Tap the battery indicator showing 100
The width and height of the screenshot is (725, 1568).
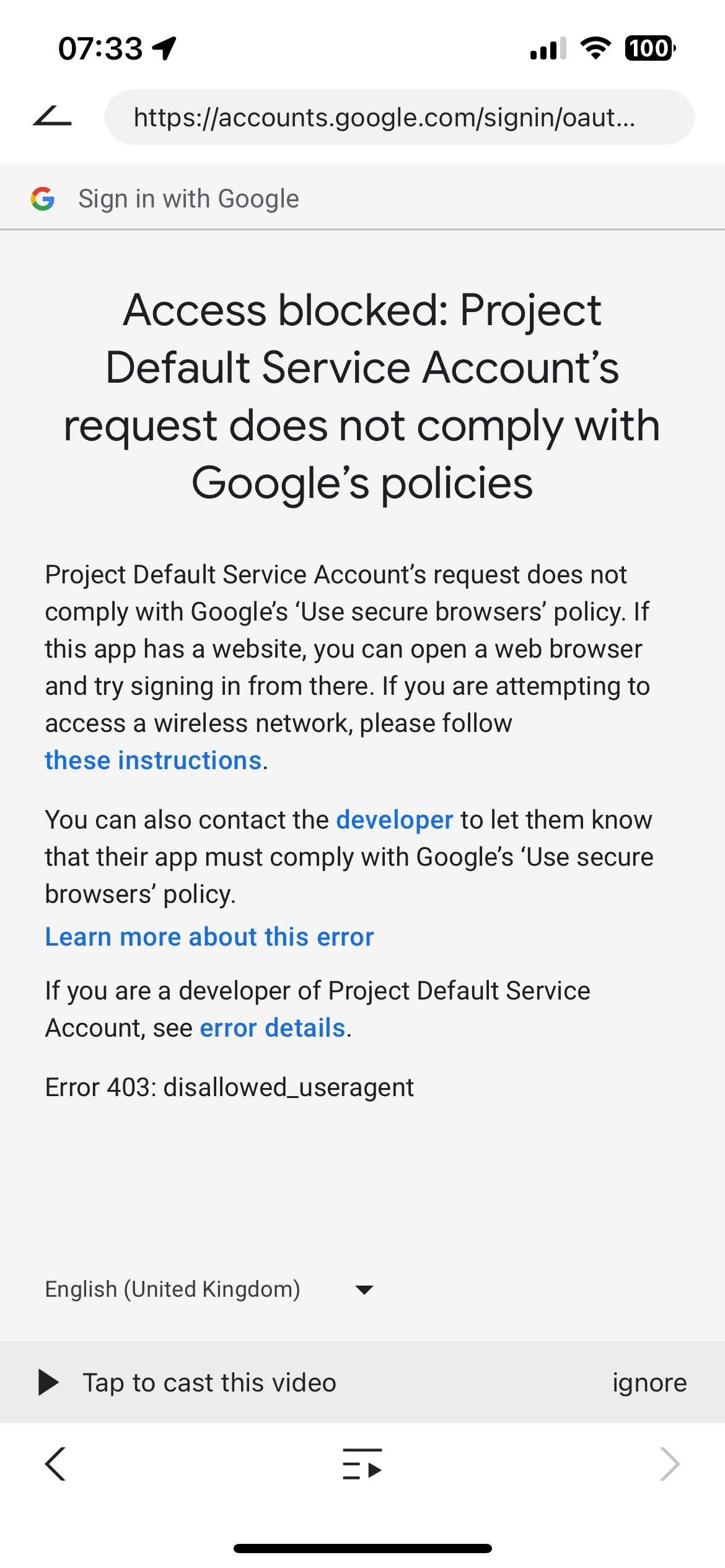coord(649,48)
